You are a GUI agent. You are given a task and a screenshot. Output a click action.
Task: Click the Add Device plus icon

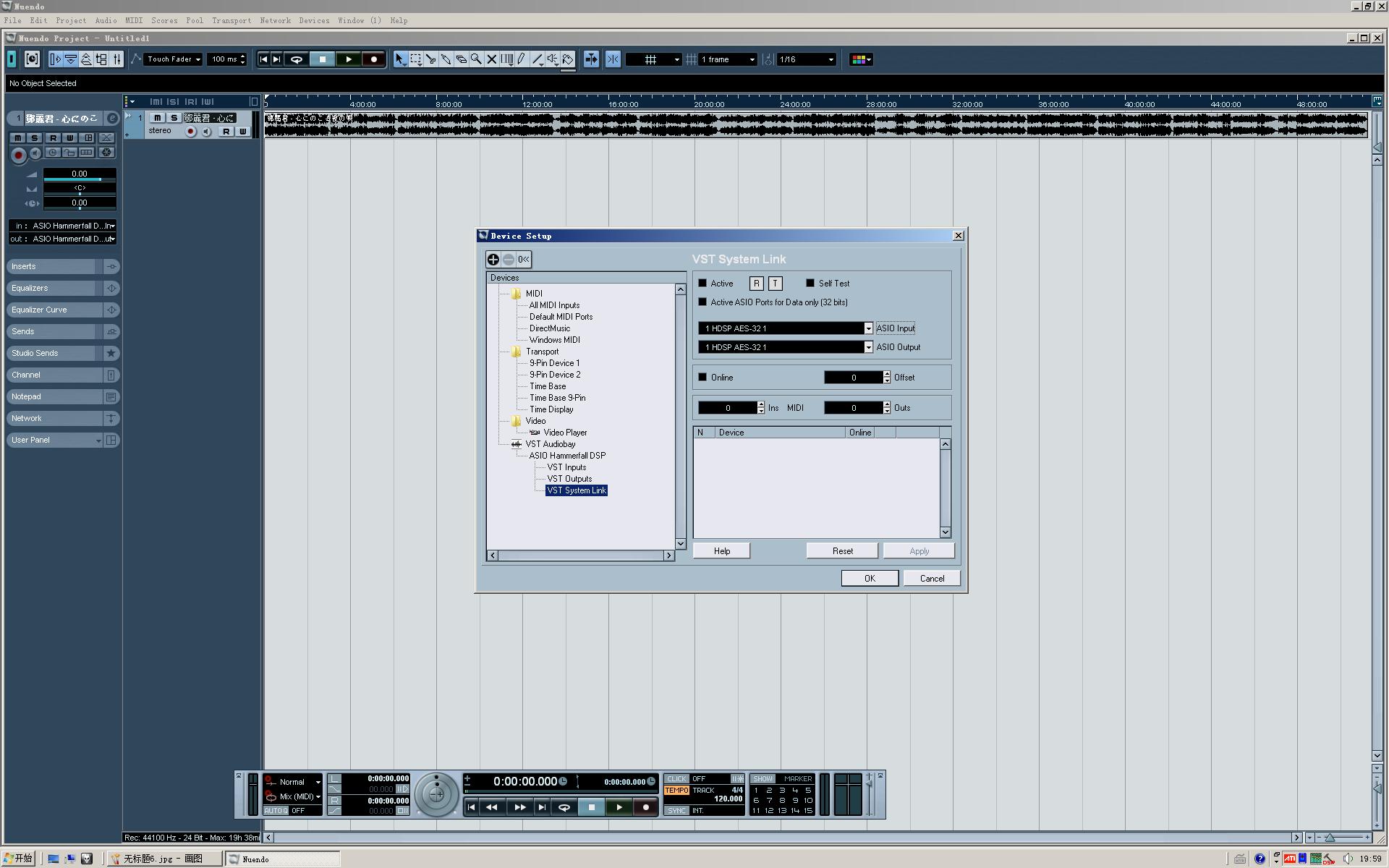tap(493, 259)
